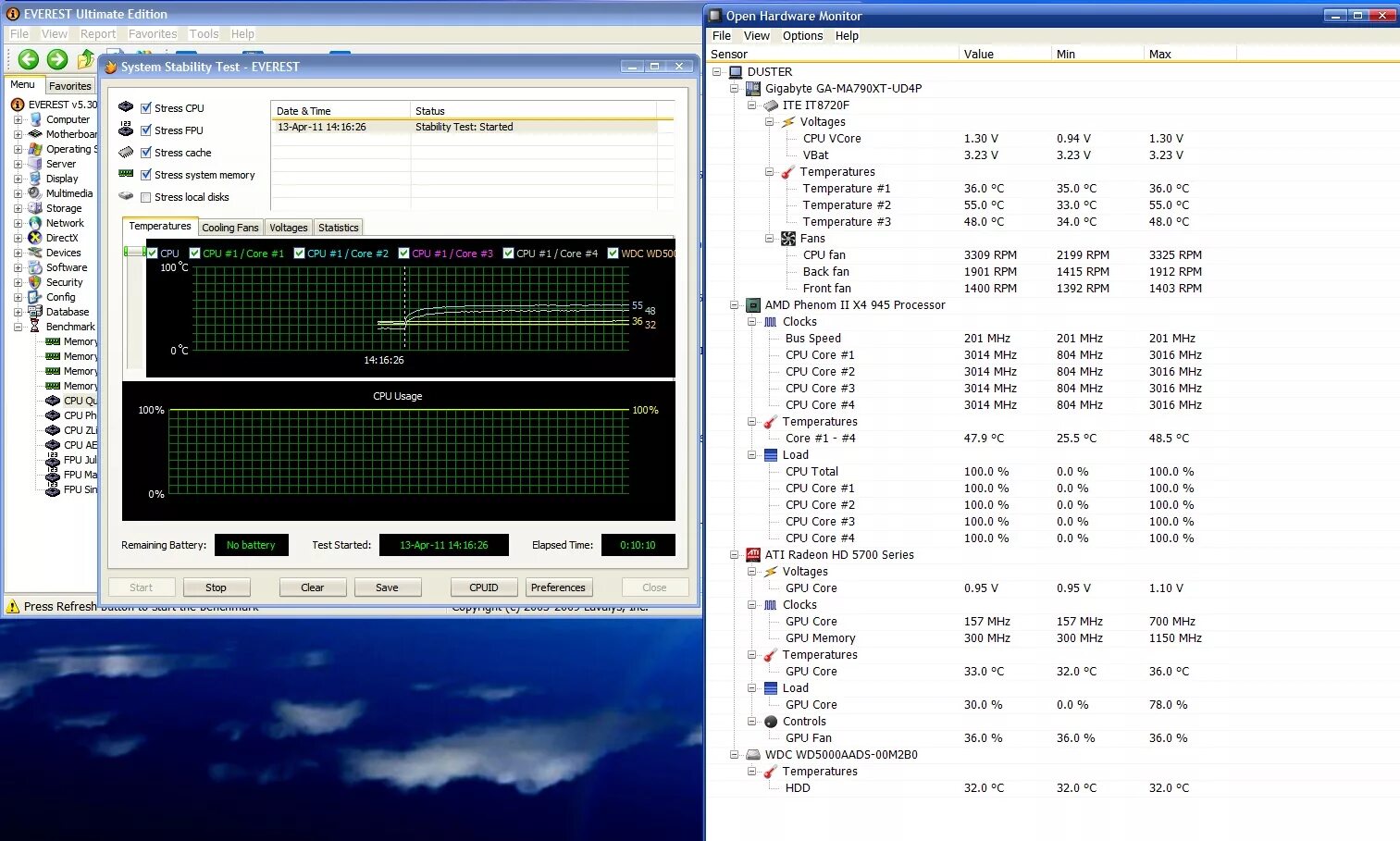Uncheck the Stress FPU checkbox
Screen dimensions: 1400x841
146,130
